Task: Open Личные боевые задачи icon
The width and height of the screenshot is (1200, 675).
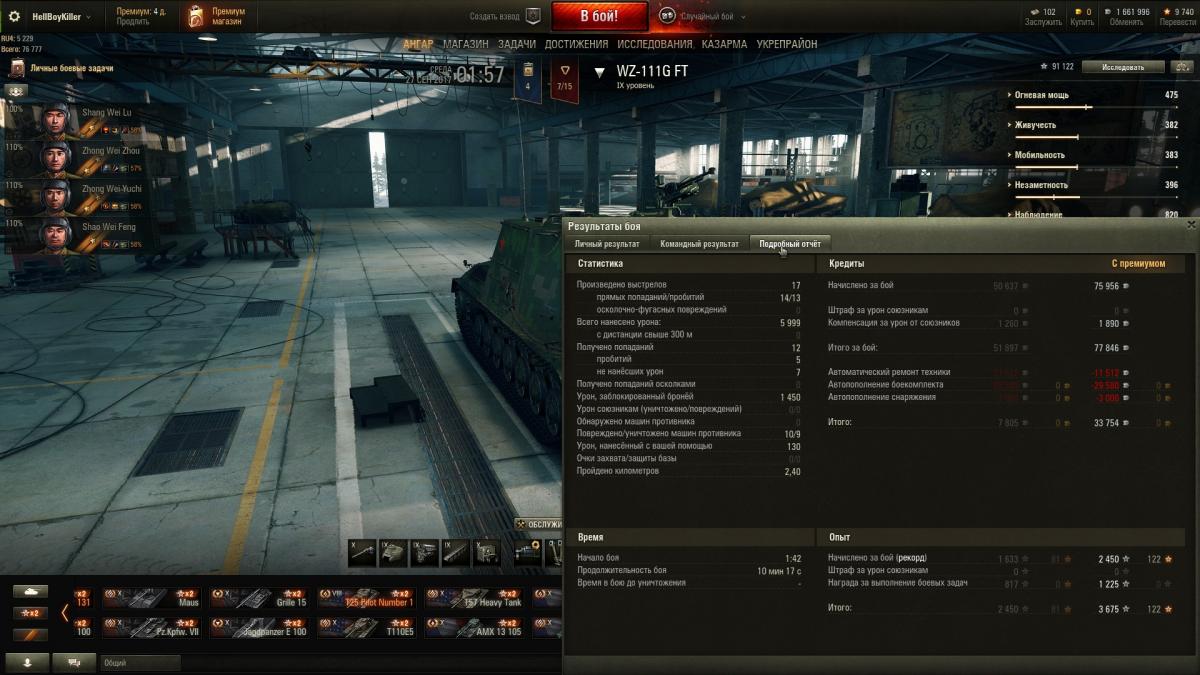Action: click(x=17, y=68)
